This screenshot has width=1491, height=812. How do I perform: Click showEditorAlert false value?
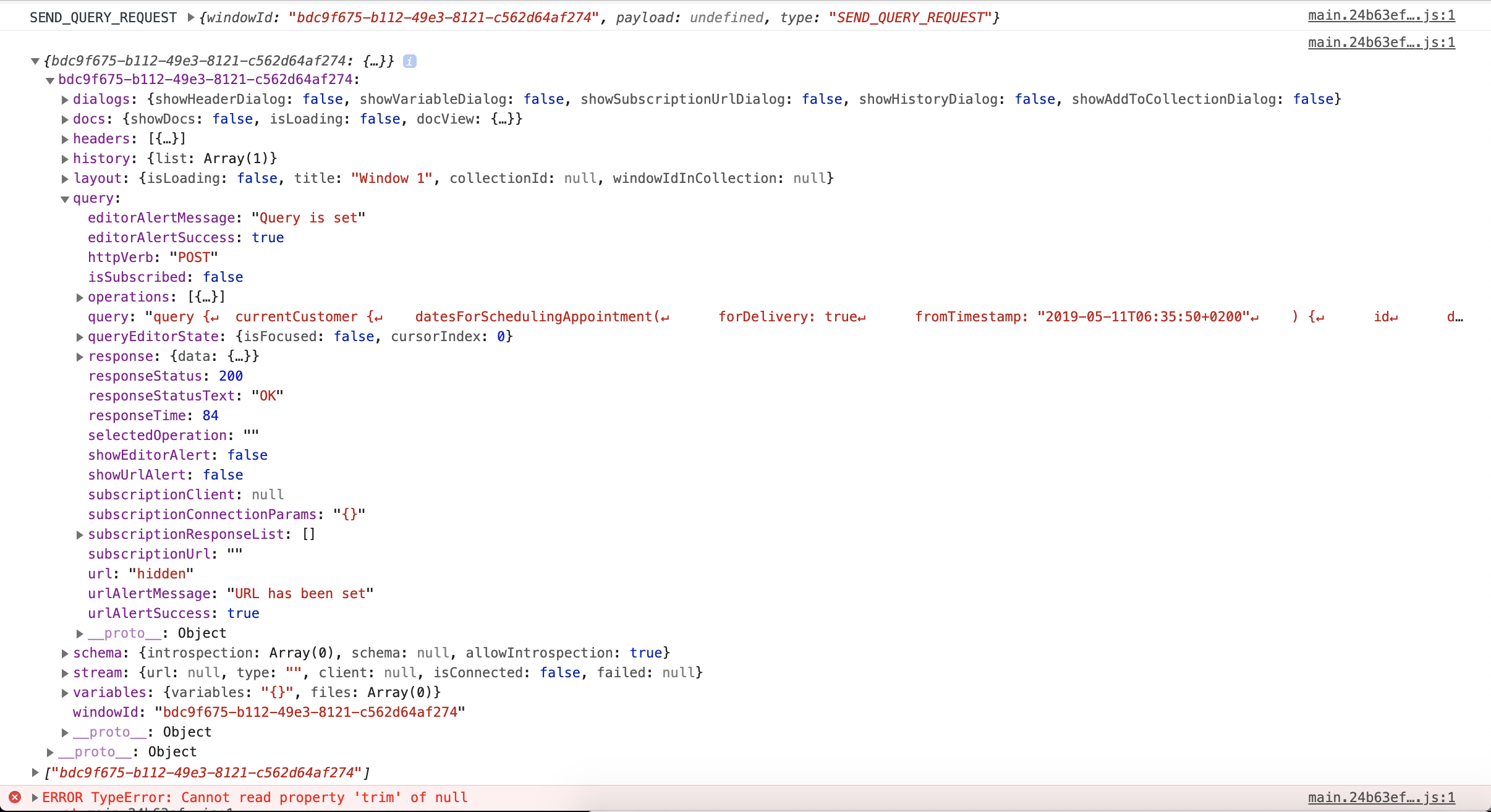tap(247, 455)
